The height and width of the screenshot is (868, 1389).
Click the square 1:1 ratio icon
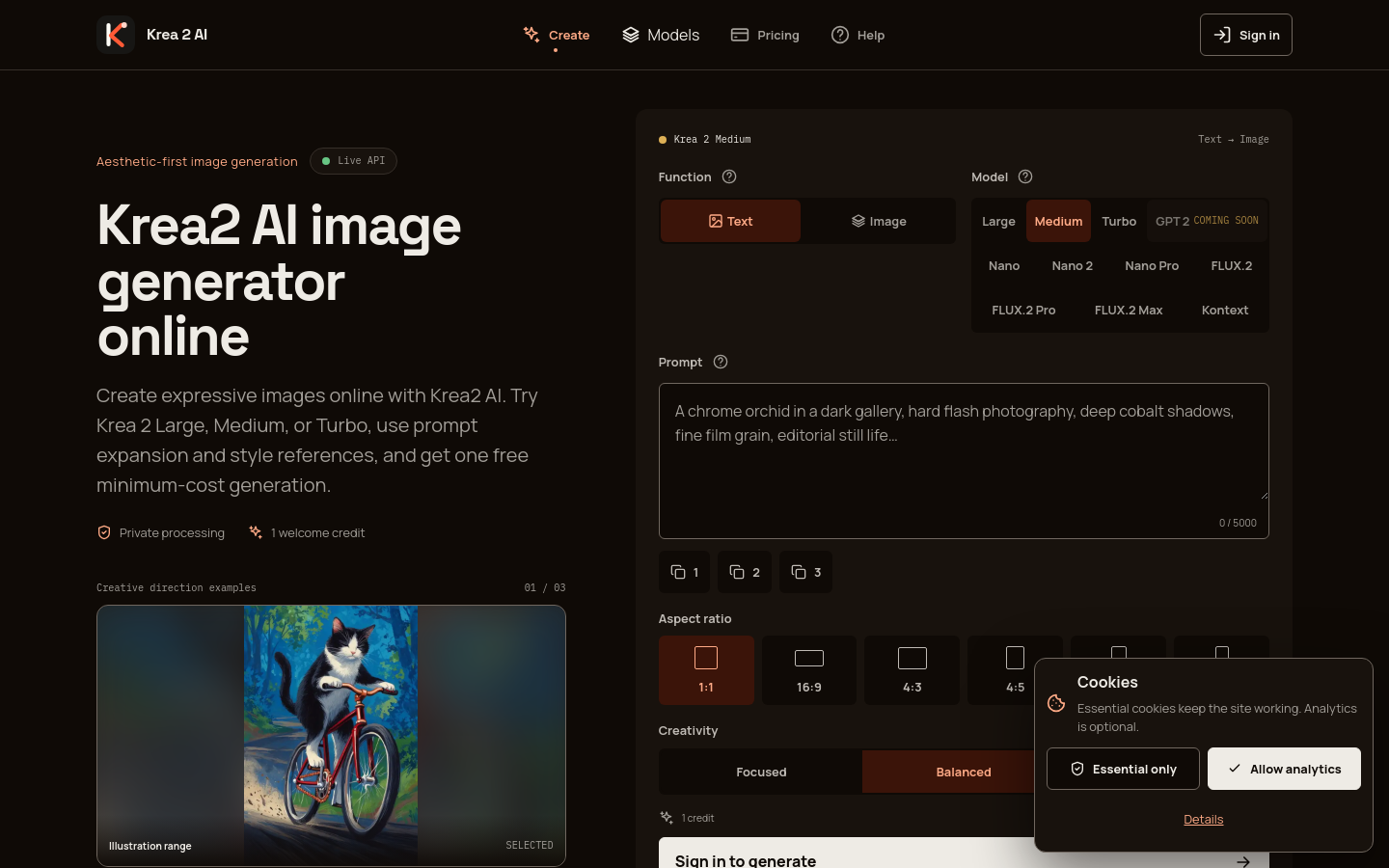[706, 658]
